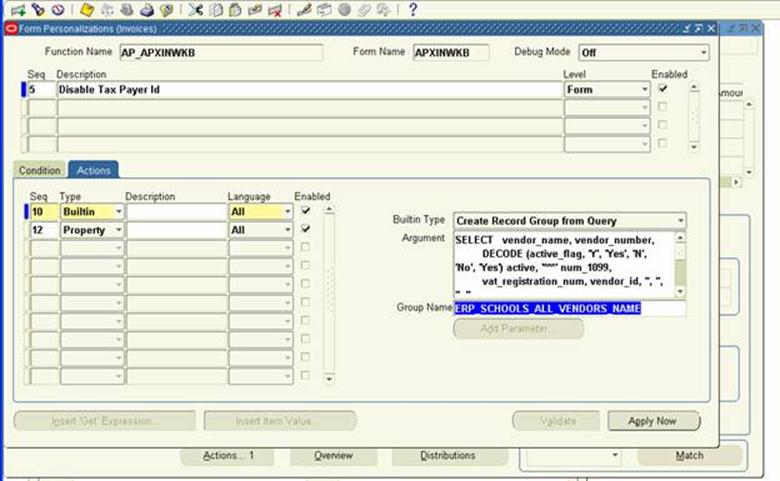This screenshot has width=780, height=481.
Task: Click down arrow of actions list scrollbar
Action: click(329, 379)
